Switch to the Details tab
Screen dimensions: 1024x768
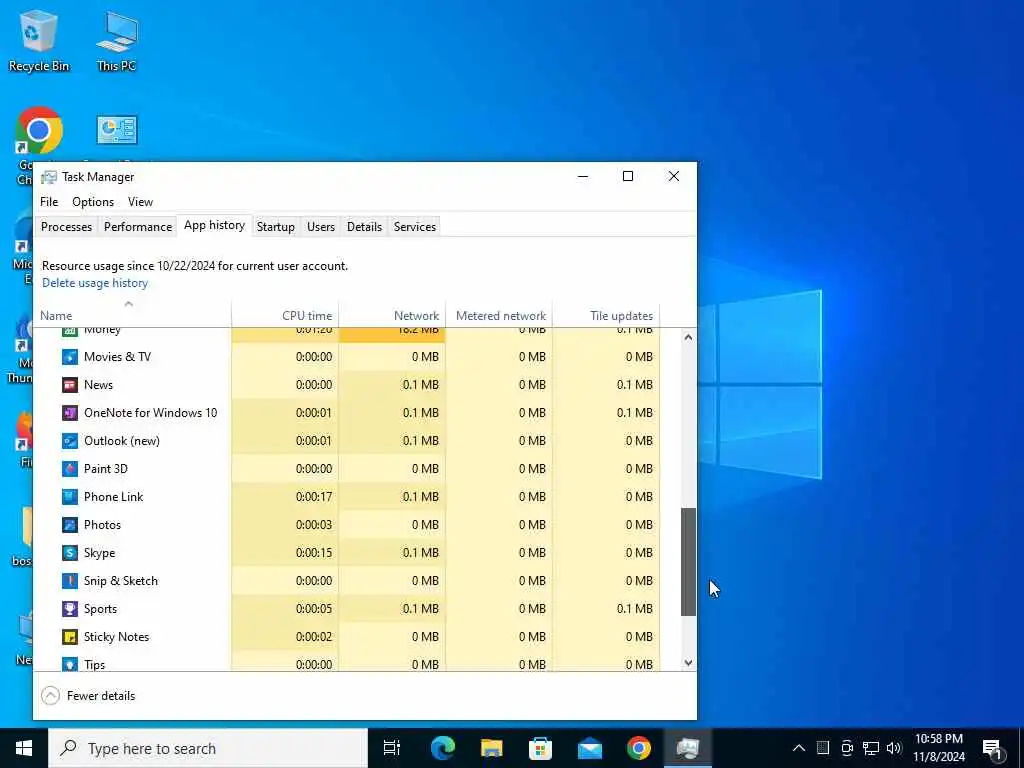[x=364, y=227]
